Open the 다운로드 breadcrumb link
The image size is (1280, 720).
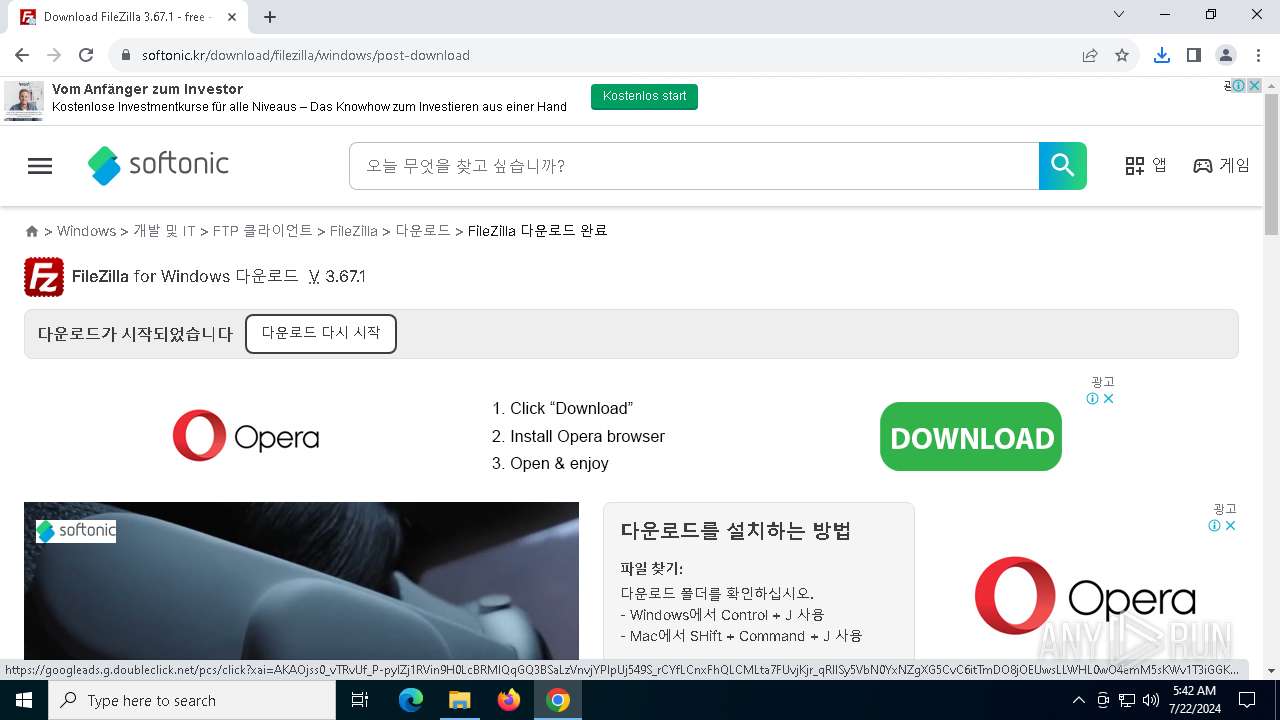tap(423, 231)
